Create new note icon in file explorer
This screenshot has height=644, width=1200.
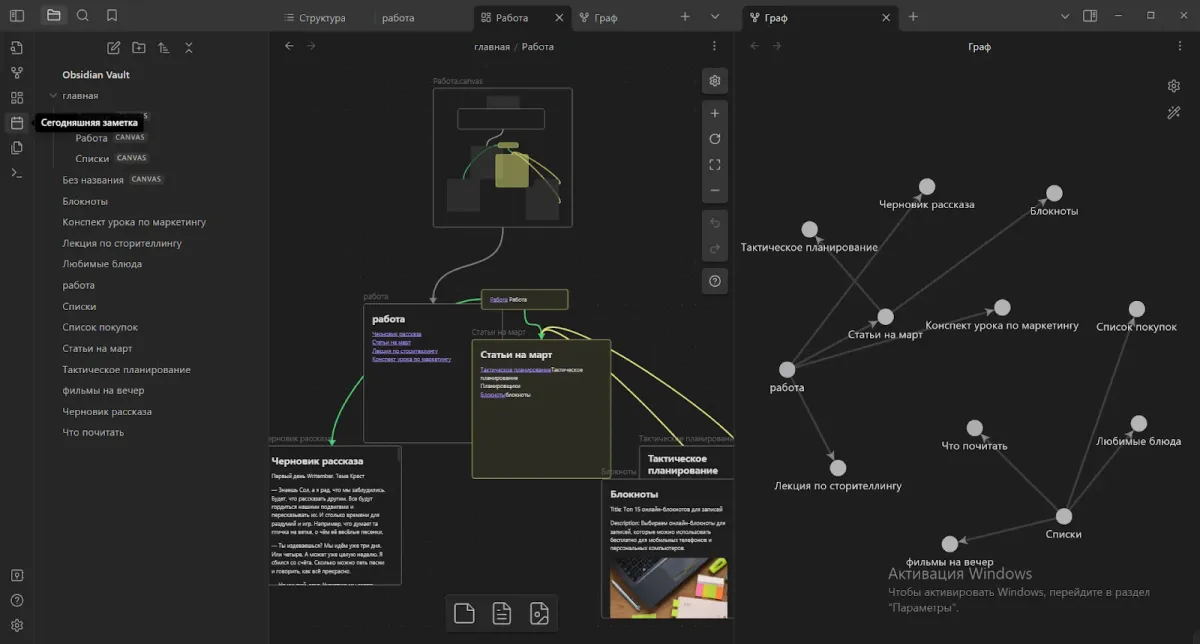113,48
